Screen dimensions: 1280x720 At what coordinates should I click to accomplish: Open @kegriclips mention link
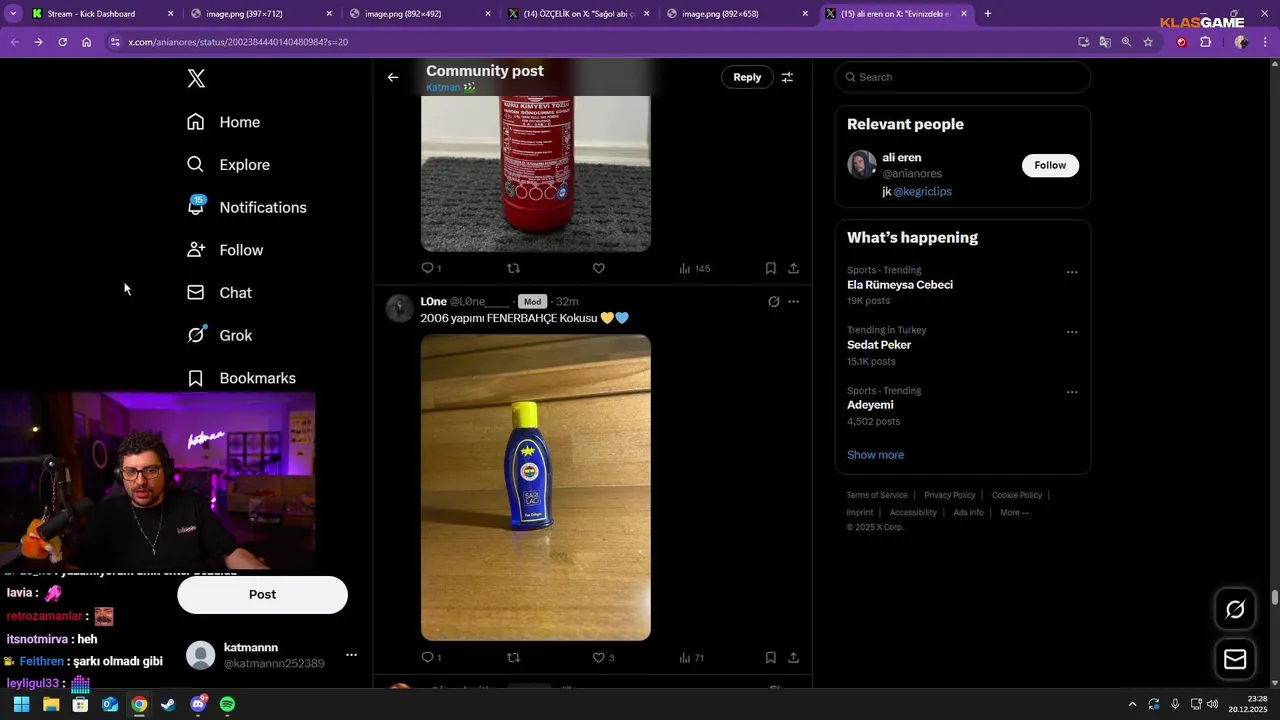[922, 192]
